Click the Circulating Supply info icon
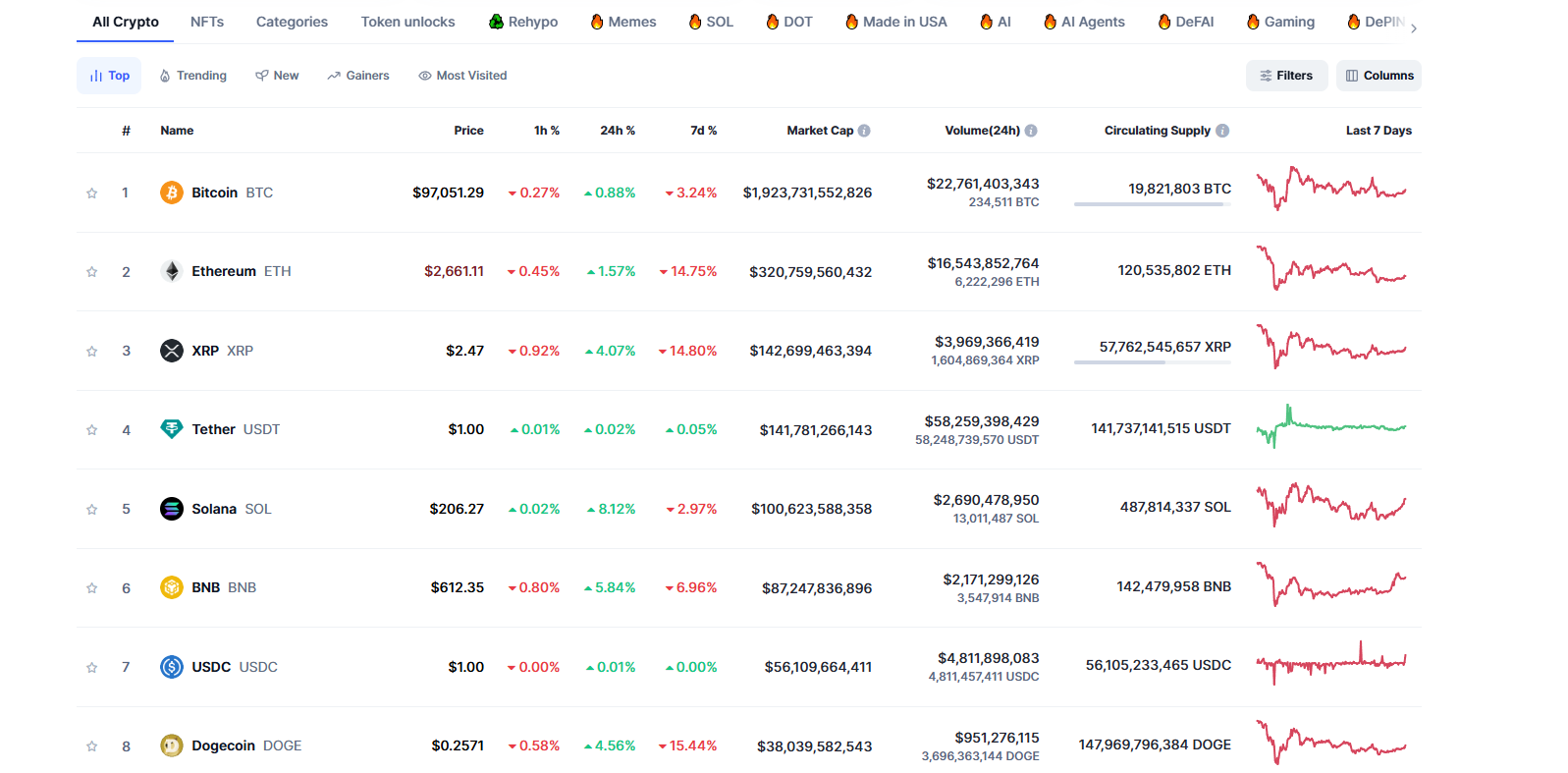 pos(1222,131)
